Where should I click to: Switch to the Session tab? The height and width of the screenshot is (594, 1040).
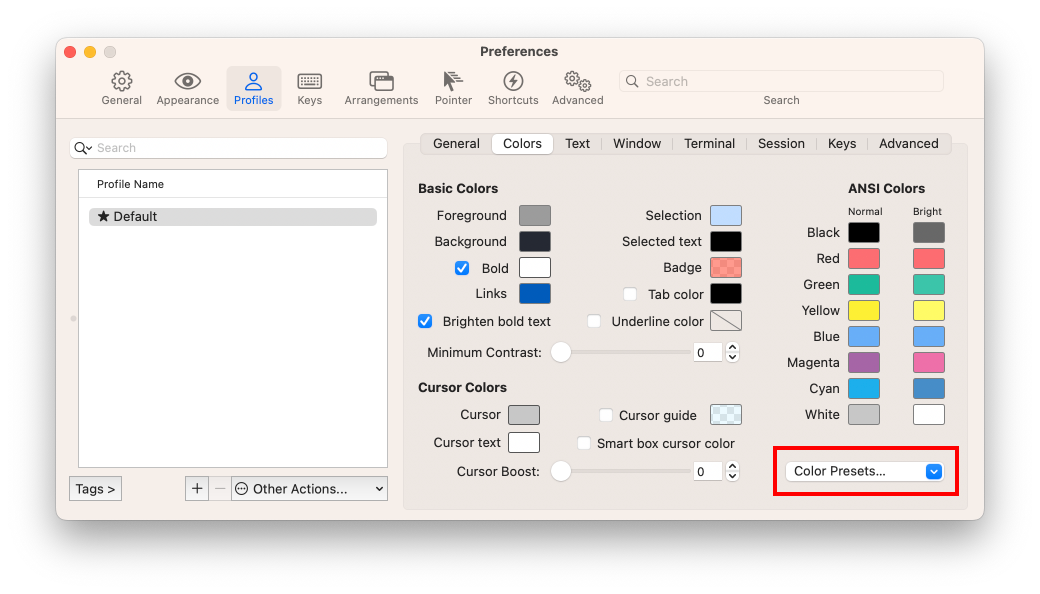781,144
